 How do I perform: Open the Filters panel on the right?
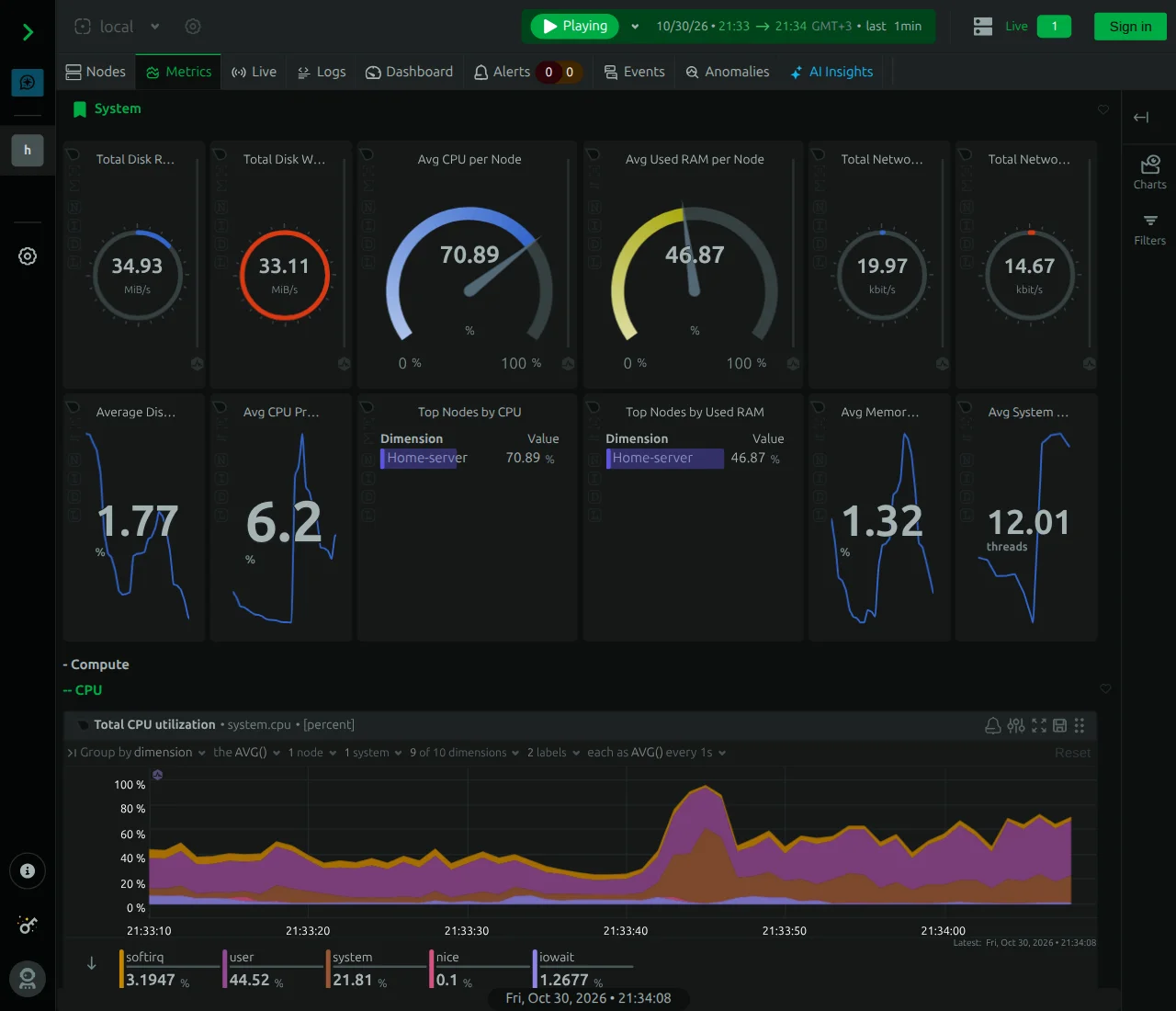pyautogui.click(x=1149, y=230)
